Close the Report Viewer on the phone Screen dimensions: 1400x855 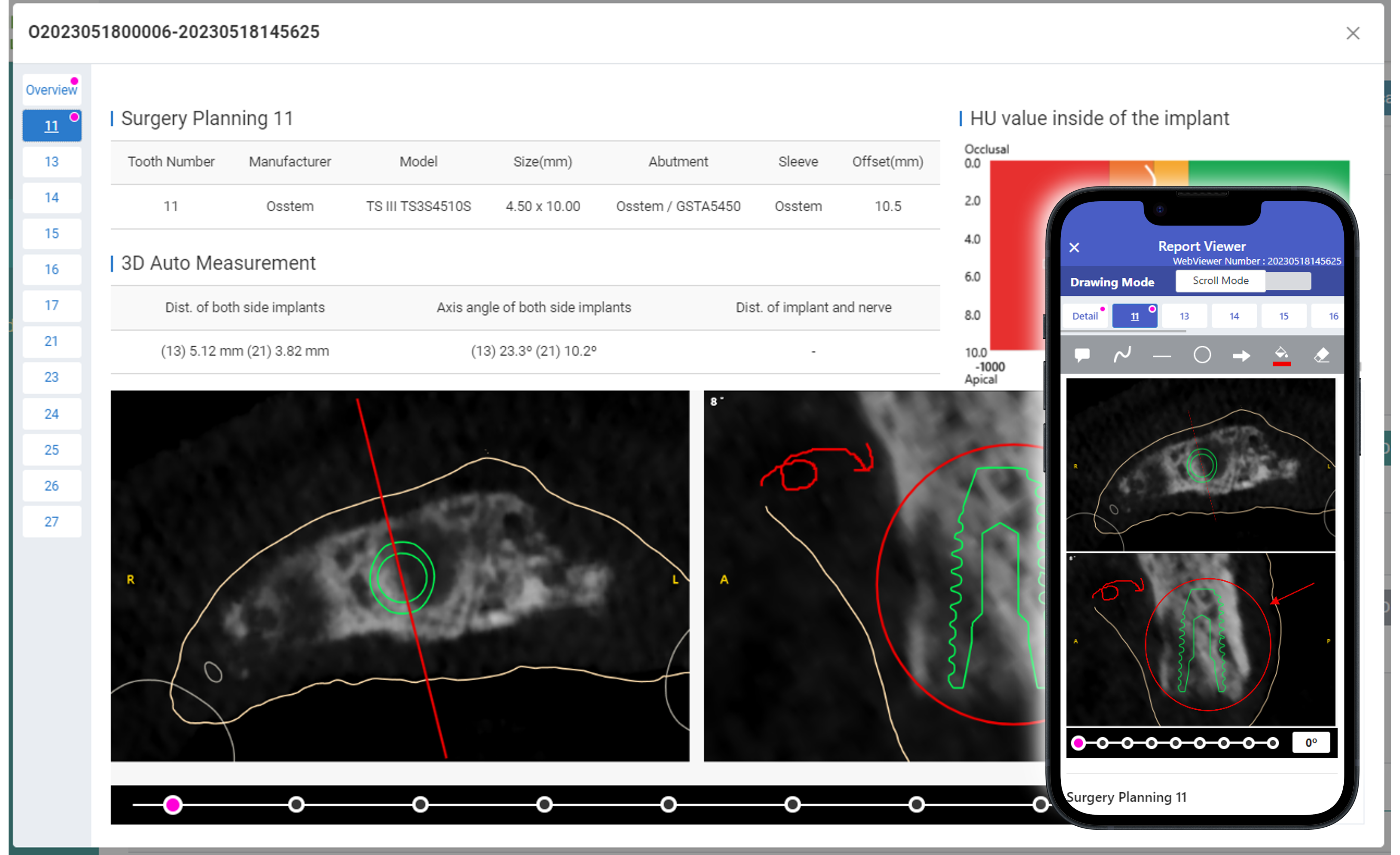1074,247
